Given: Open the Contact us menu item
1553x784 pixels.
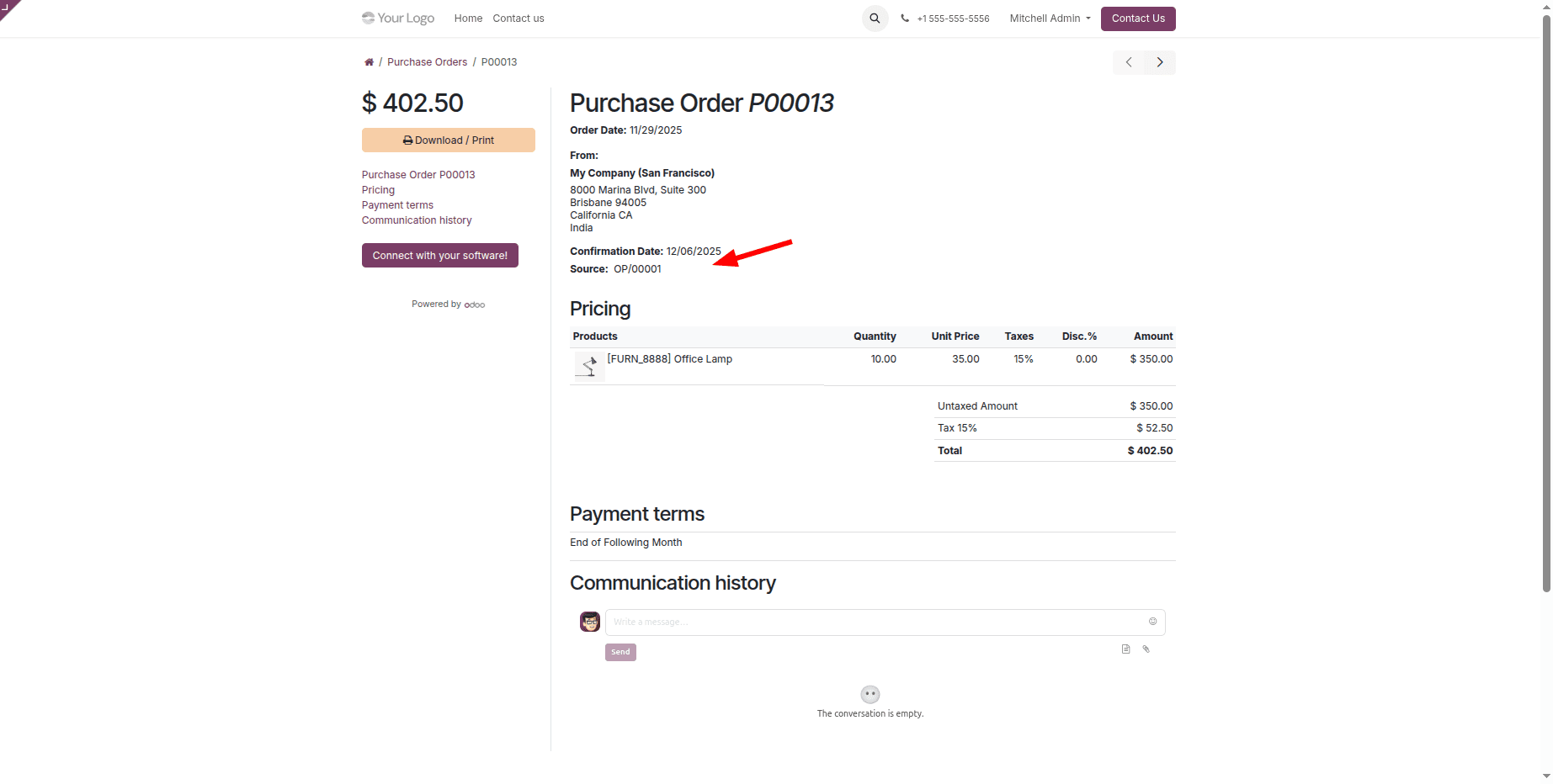Looking at the screenshot, I should coord(518,18).
